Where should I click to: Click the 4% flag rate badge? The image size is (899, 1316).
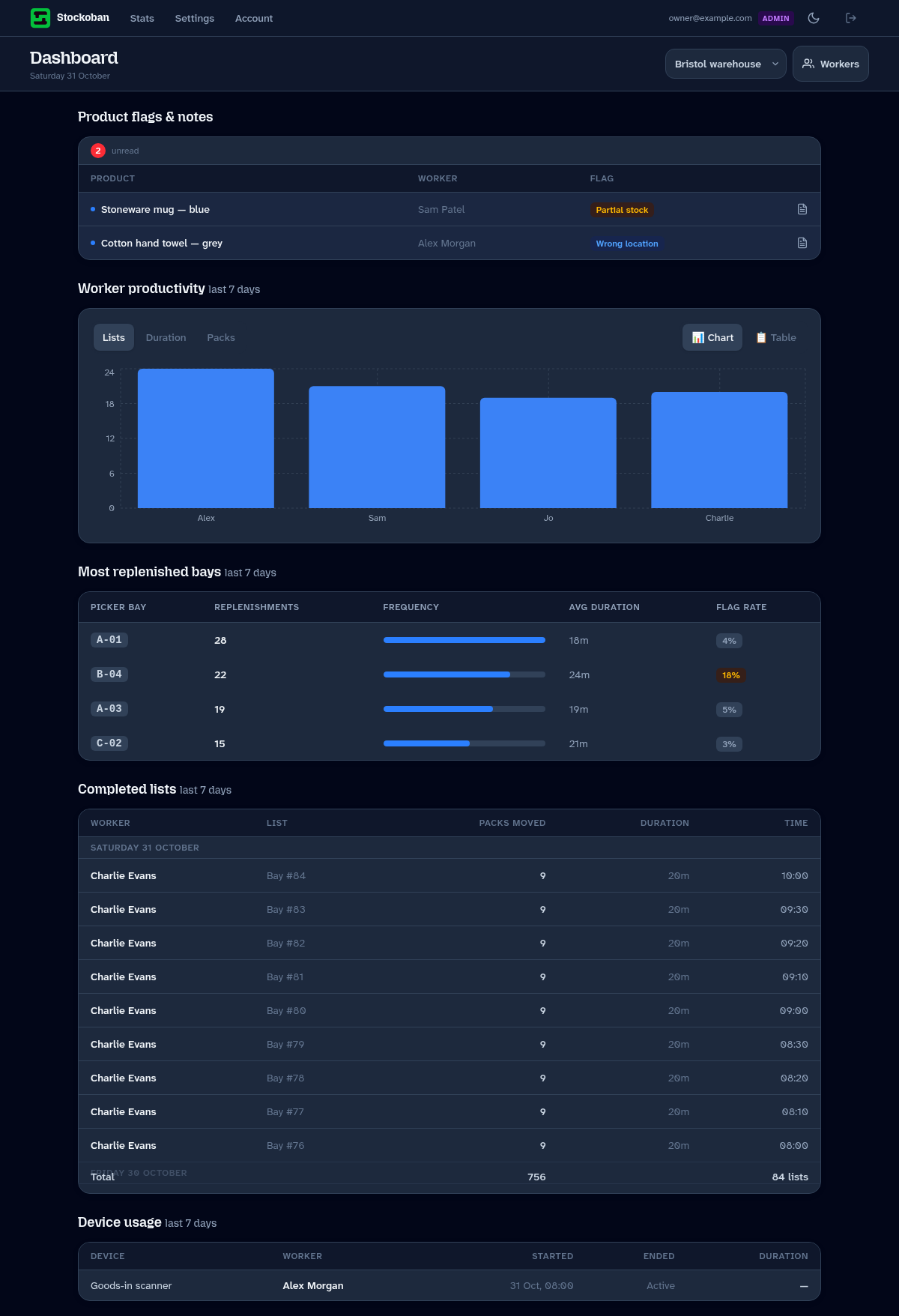729,641
